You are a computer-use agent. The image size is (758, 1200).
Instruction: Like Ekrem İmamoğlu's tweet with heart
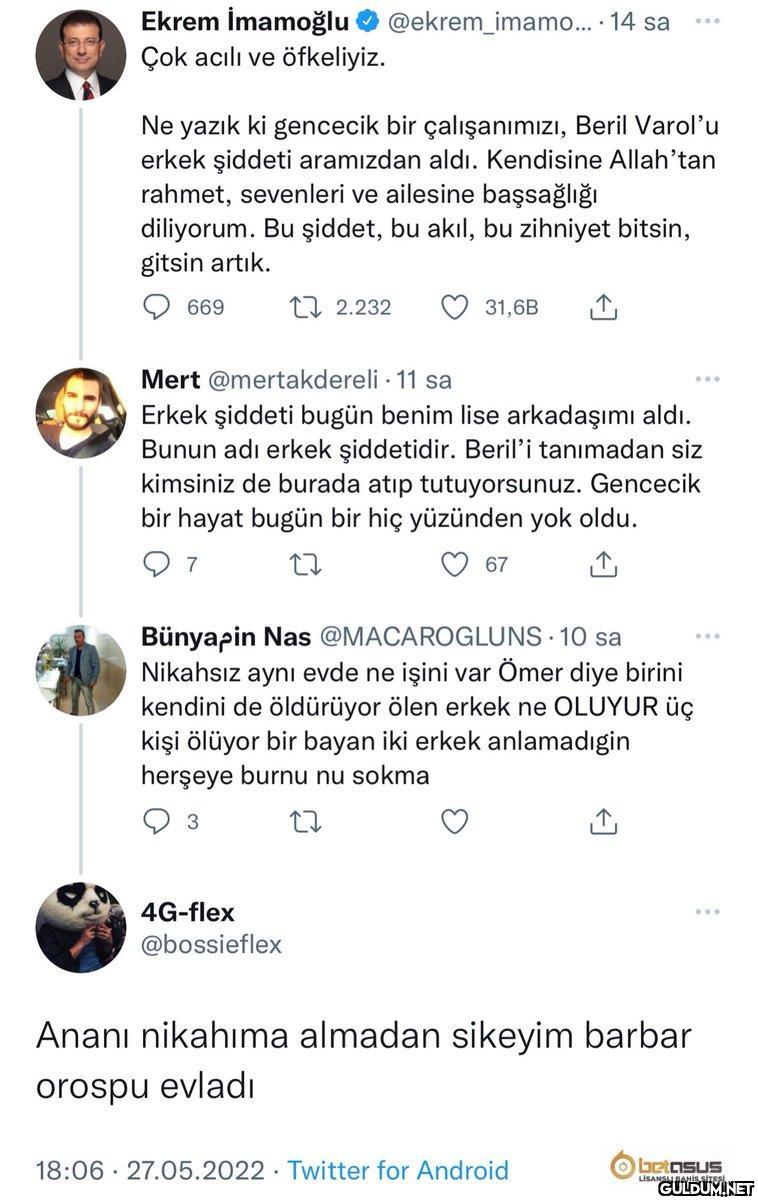coord(455,307)
